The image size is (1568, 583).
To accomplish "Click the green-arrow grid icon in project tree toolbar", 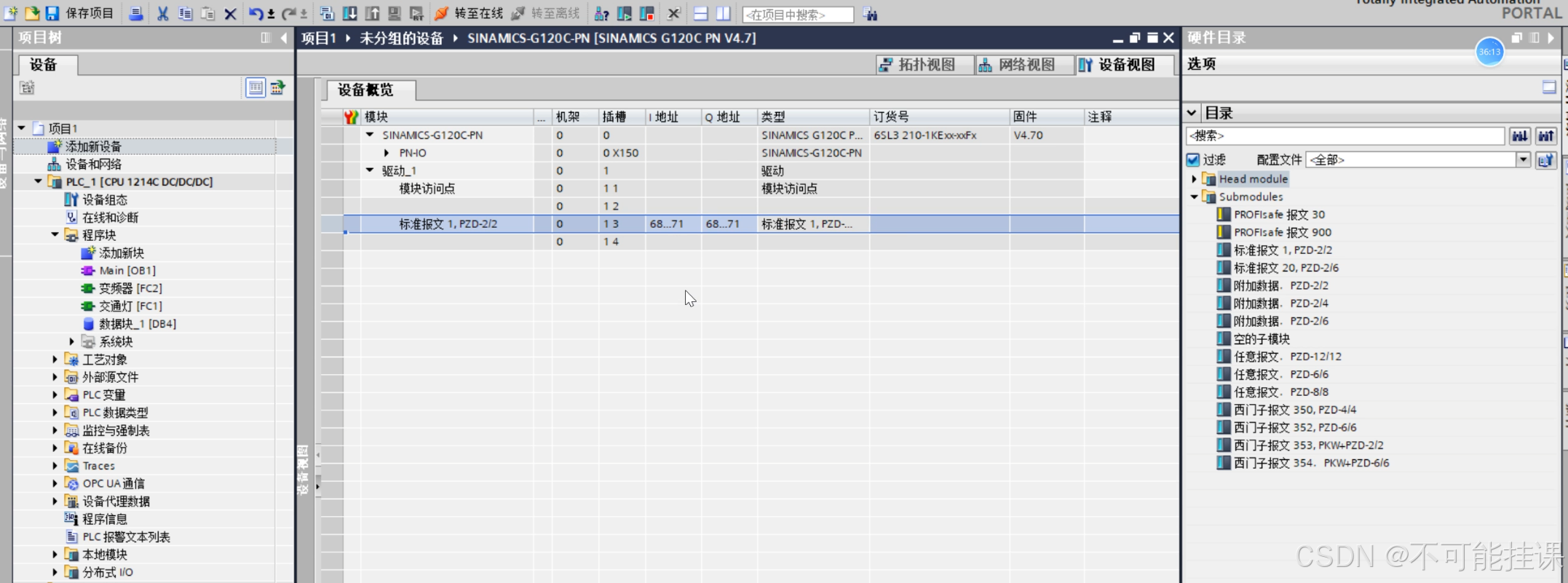I will pos(278,88).
